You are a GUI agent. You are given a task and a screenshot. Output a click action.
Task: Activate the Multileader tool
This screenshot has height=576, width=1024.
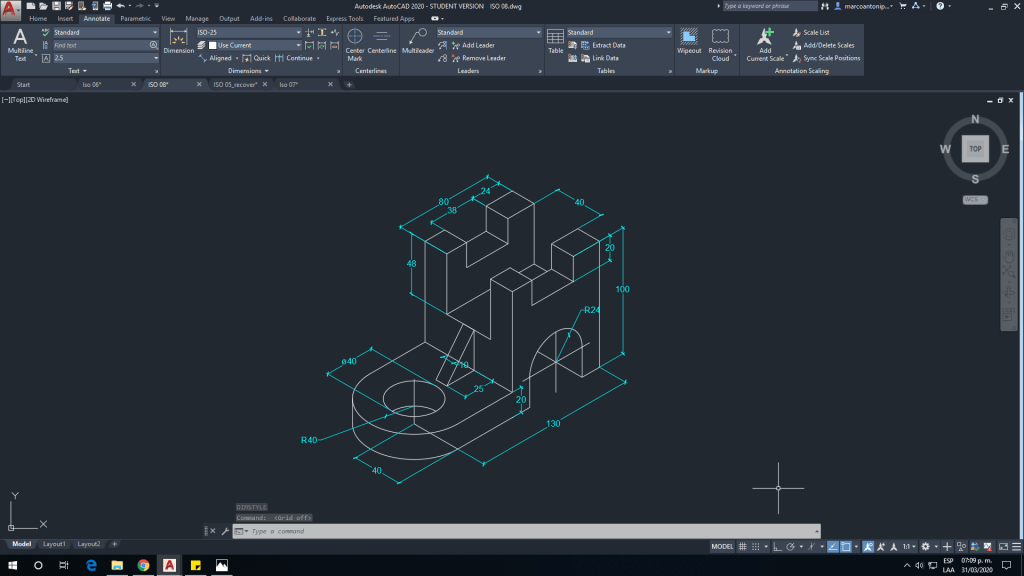417,43
